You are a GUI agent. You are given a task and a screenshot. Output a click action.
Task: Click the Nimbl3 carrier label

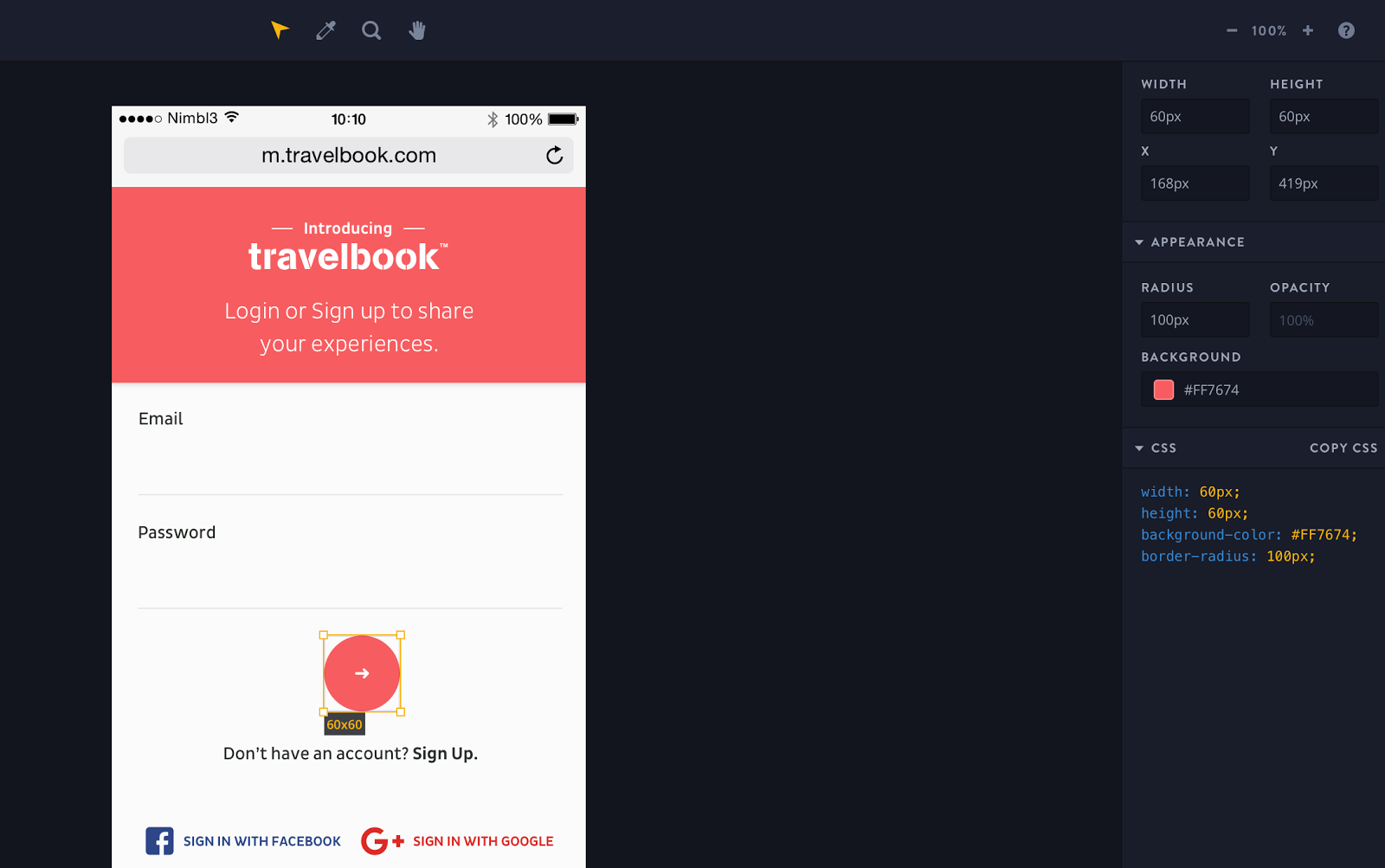tap(192, 118)
